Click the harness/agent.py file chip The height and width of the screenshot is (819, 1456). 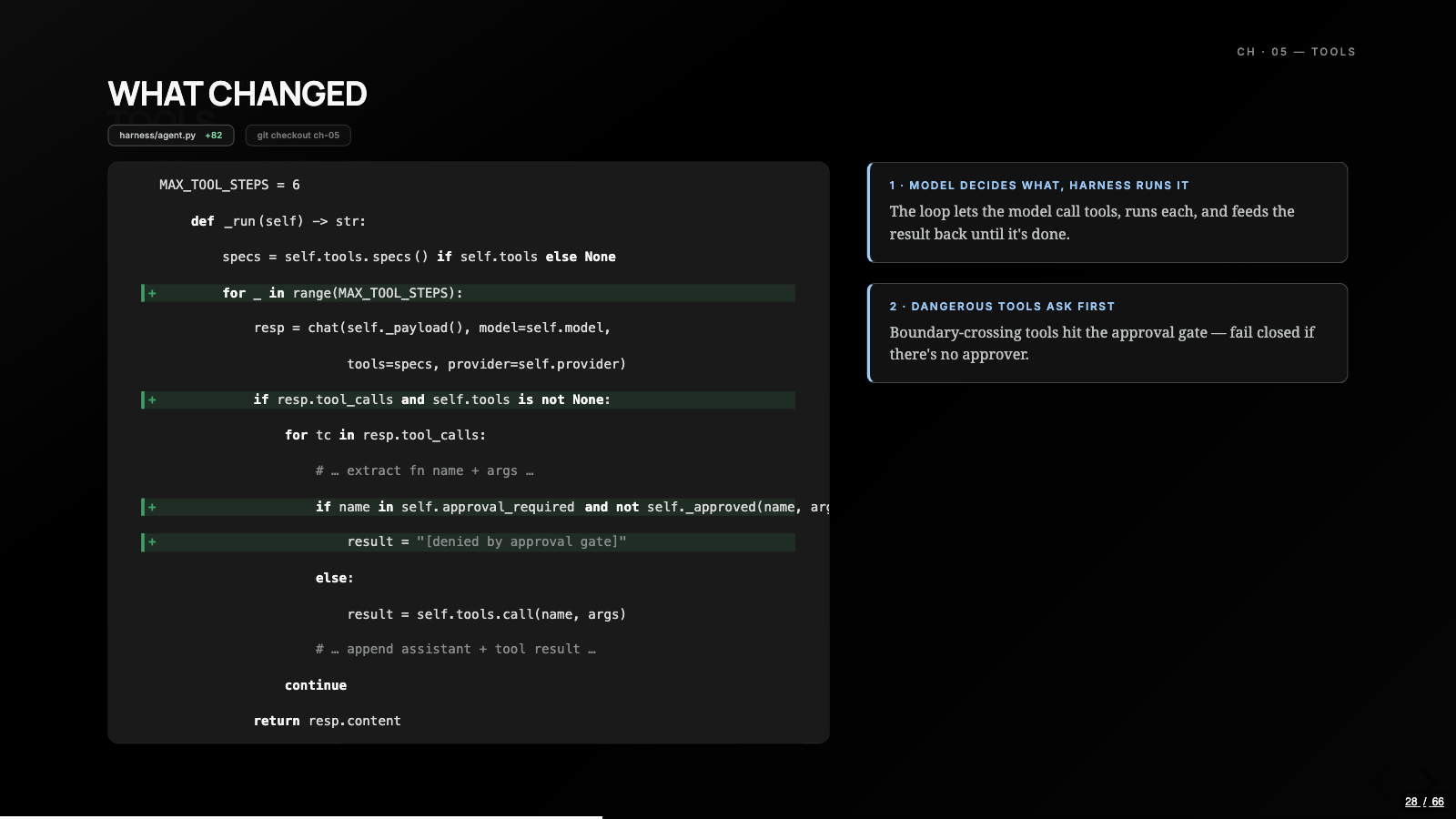(x=171, y=136)
